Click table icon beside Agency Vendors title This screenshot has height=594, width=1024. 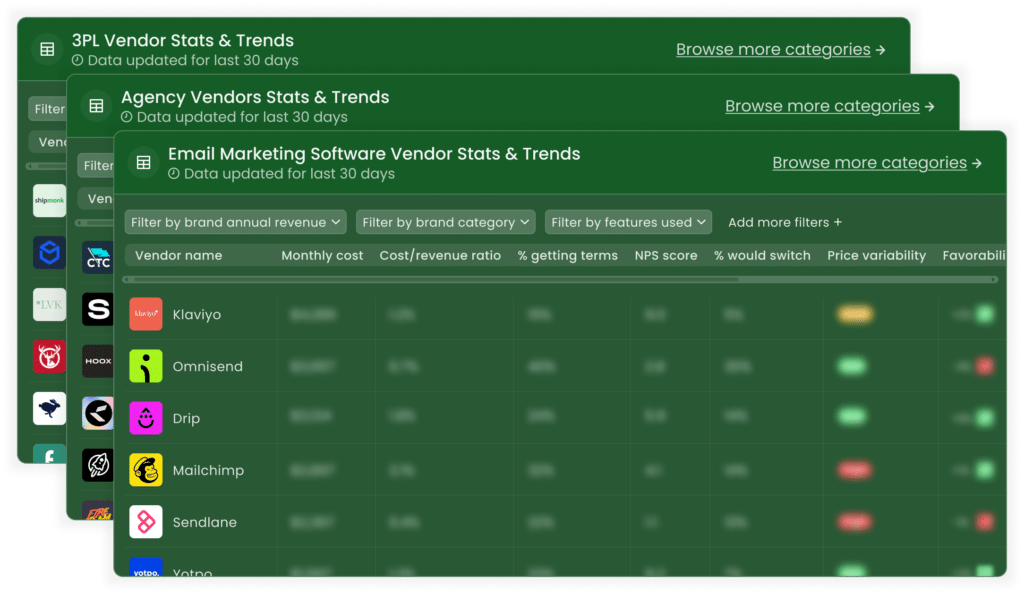point(97,106)
